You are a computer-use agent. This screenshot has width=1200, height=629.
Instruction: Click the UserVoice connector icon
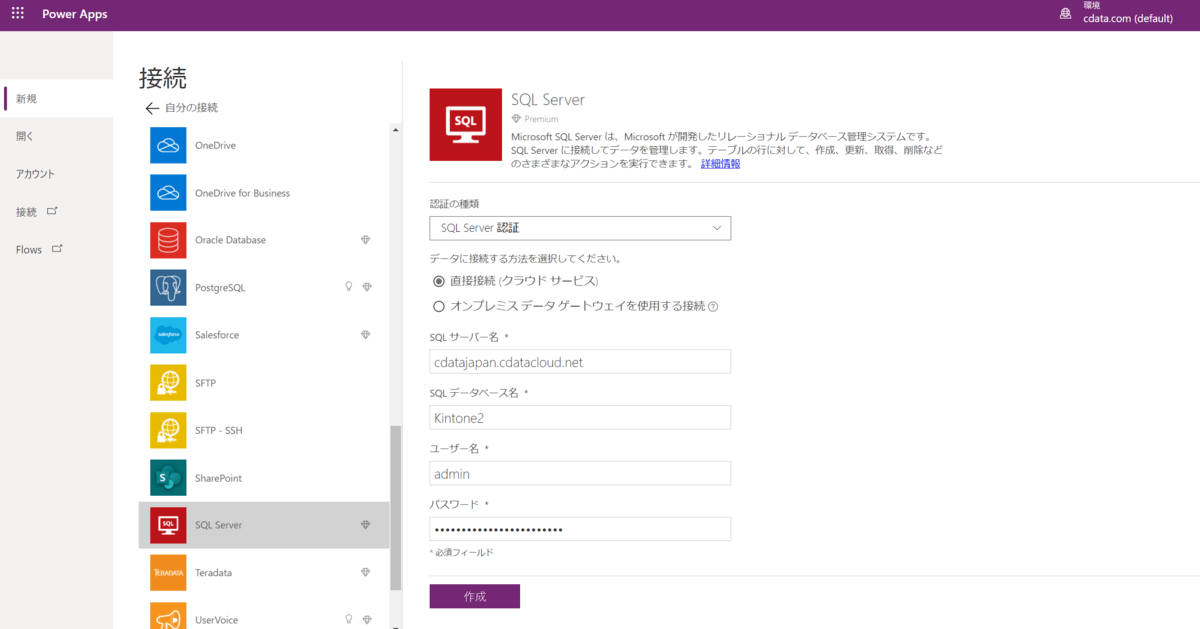[168, 616]
